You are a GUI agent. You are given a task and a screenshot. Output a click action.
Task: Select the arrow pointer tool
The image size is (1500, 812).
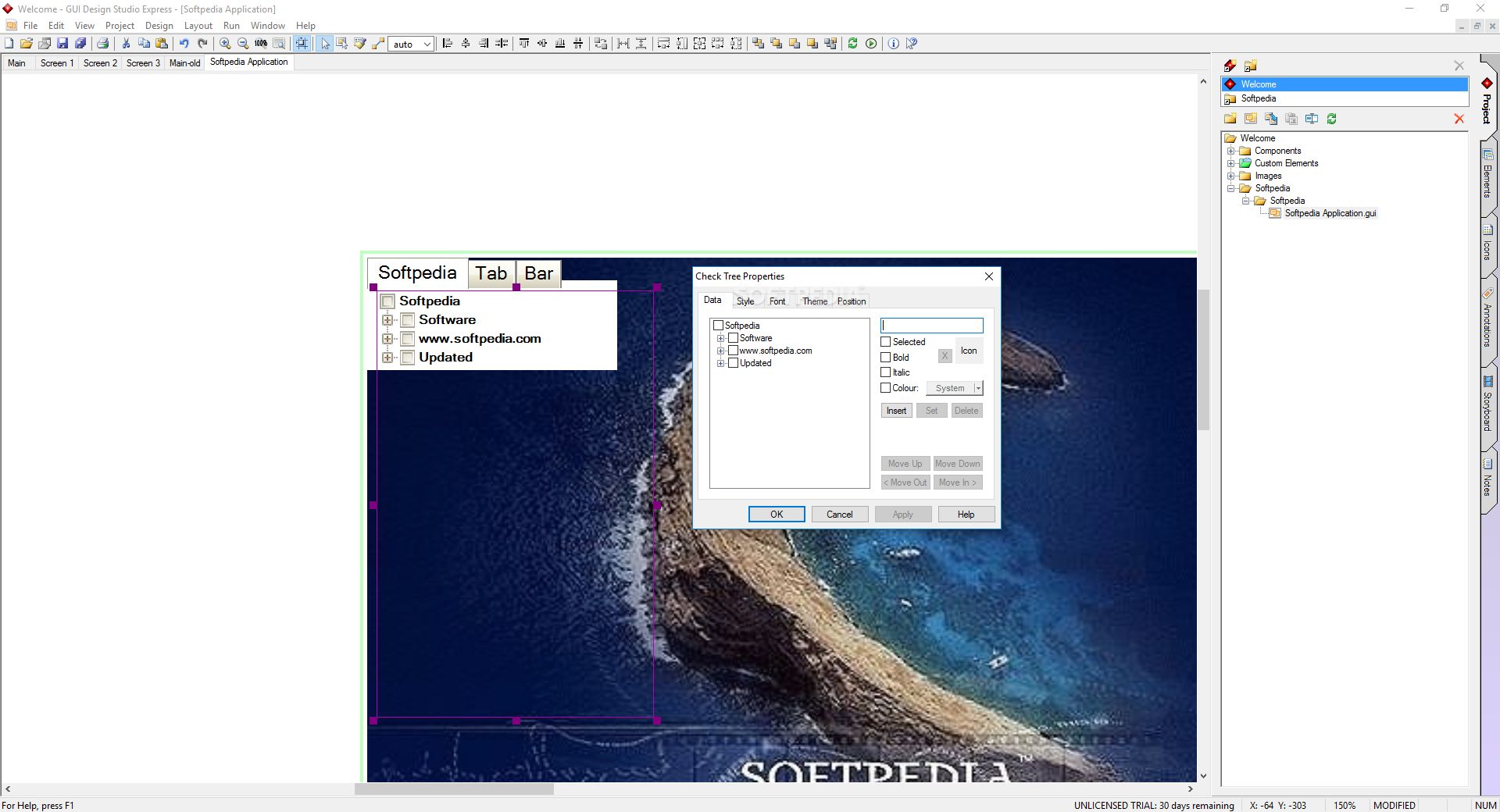325,44
